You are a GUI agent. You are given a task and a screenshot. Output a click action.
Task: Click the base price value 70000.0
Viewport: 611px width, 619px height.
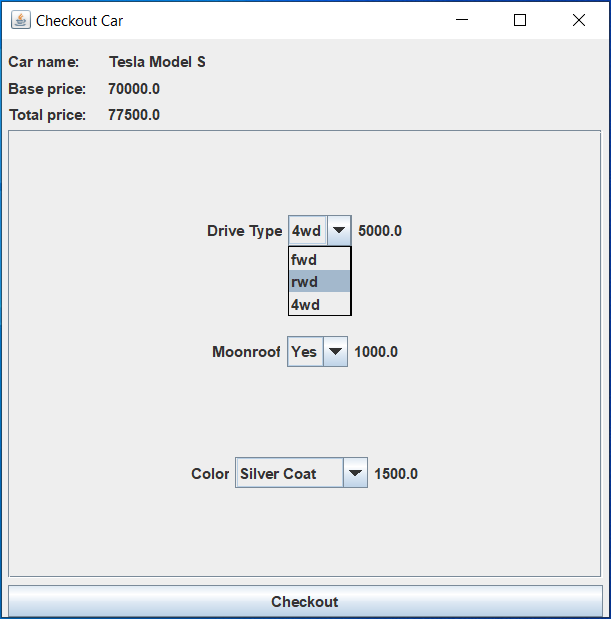pyautogui.click(x=134, y=89)
